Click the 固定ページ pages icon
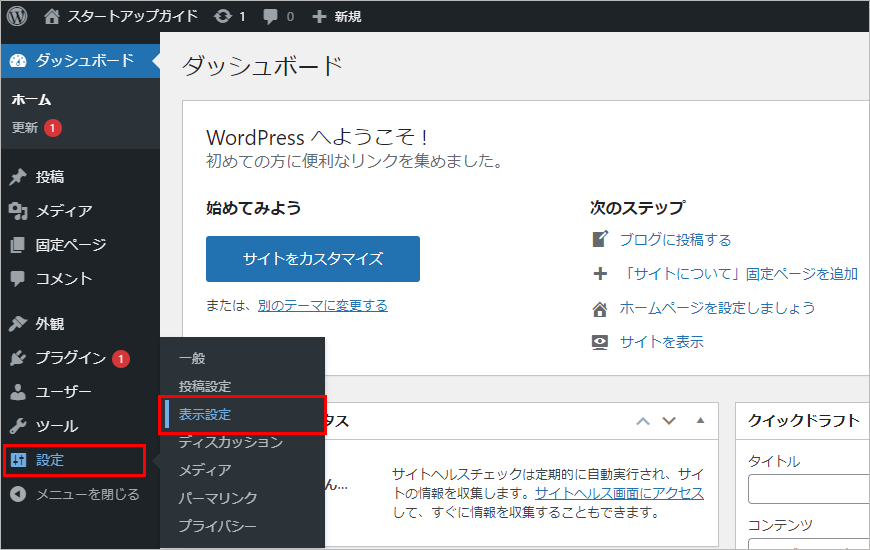 pos(18,245)
